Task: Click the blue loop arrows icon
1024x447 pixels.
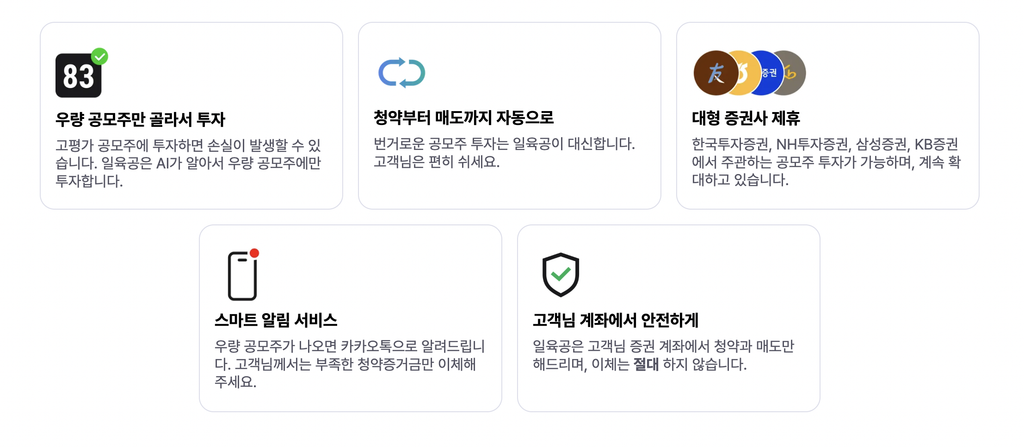Action: 402,73
